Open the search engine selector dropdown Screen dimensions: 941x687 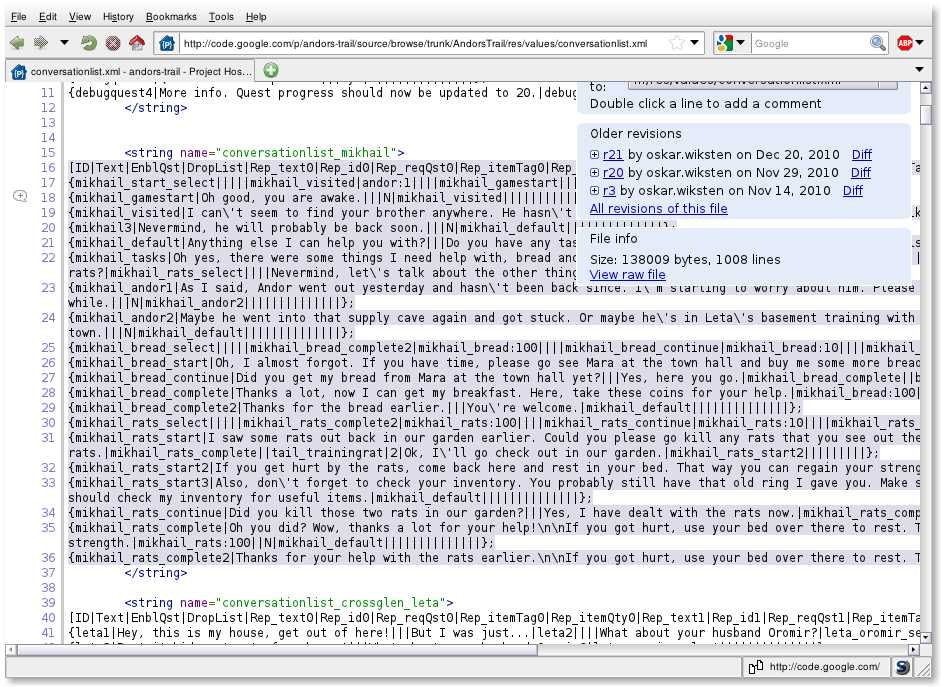click(x=732, y=43)
